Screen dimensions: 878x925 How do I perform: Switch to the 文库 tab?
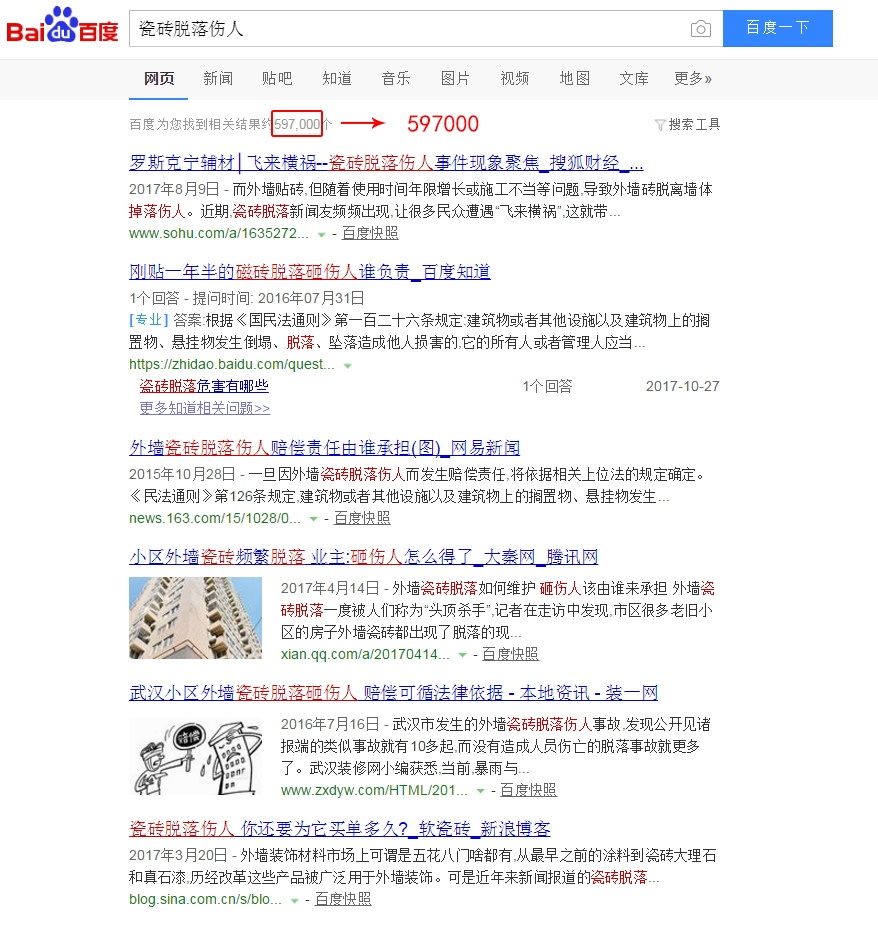click(x=634, y=78)
